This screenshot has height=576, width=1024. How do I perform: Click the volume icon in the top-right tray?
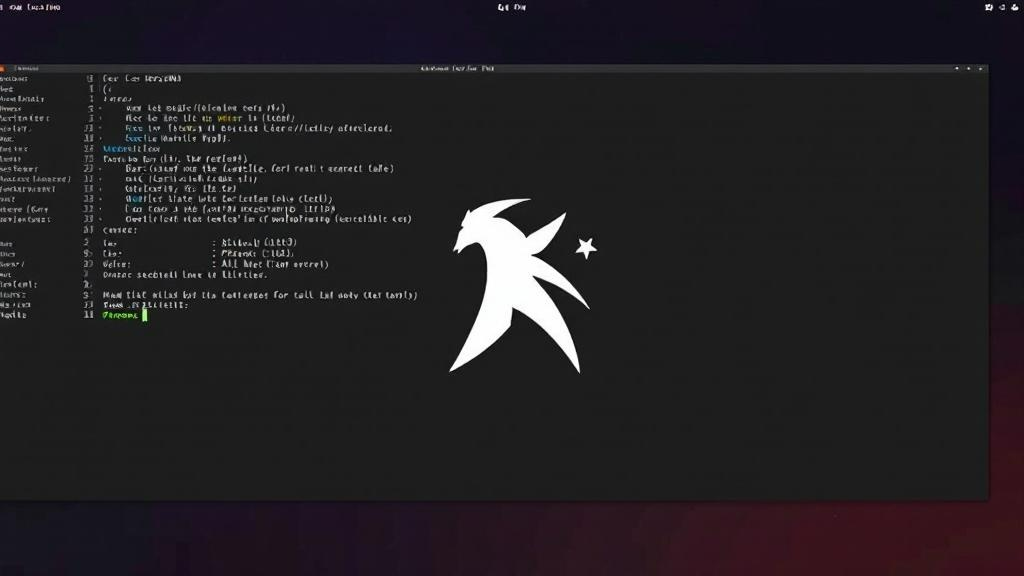(x=1000, y=8)
